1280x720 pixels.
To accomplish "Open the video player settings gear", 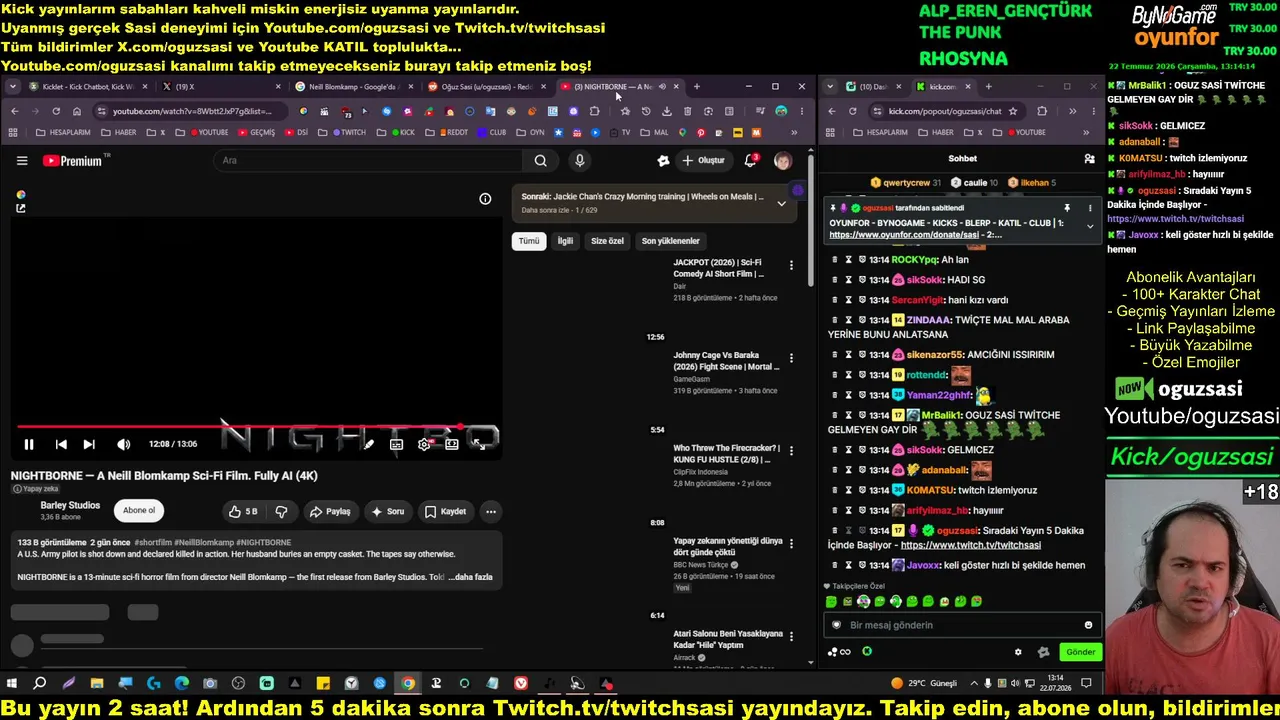I will pos(424,444).
